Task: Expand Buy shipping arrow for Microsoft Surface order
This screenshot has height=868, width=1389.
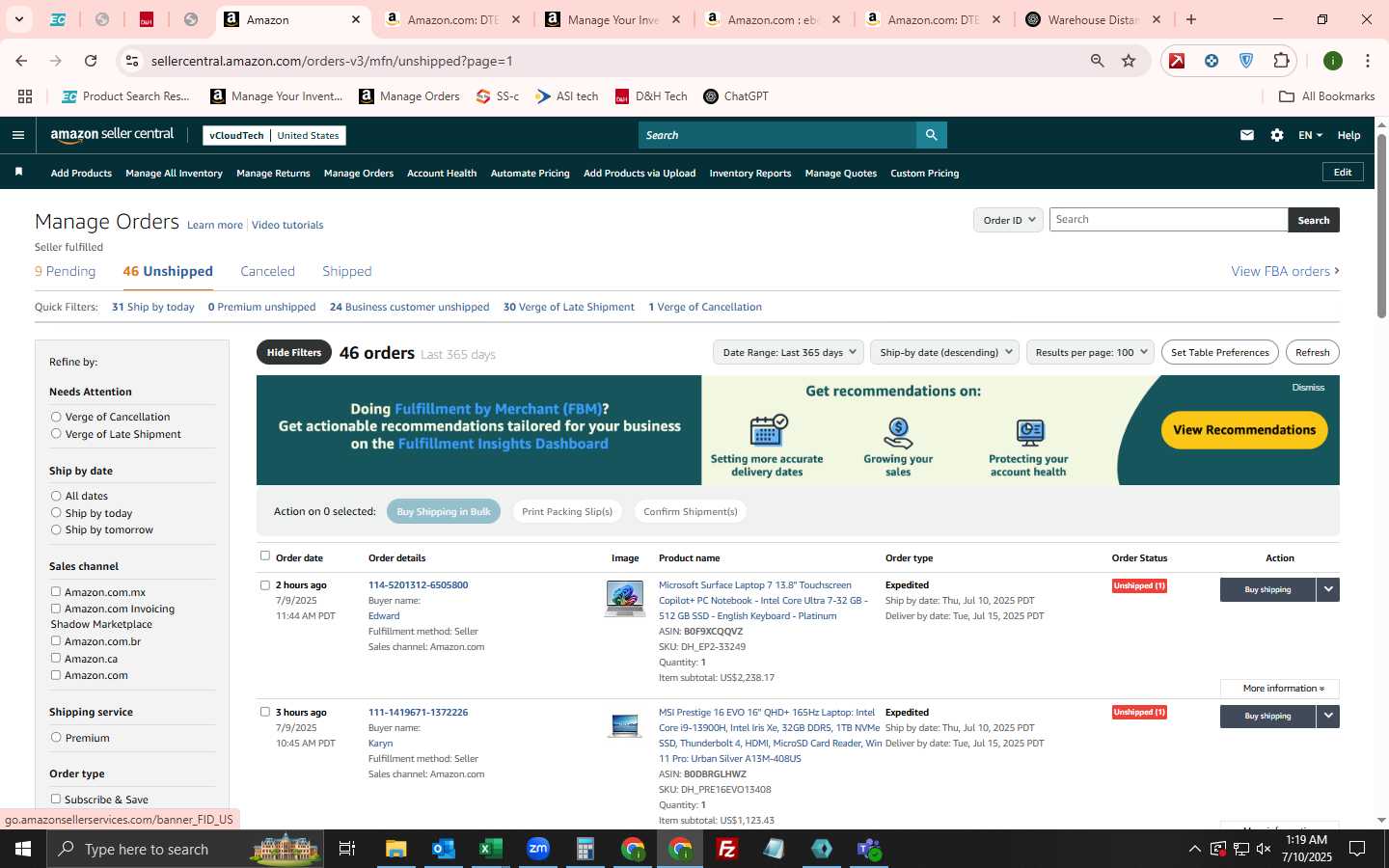Action: pyautogui.click(x=1328, y=589)
